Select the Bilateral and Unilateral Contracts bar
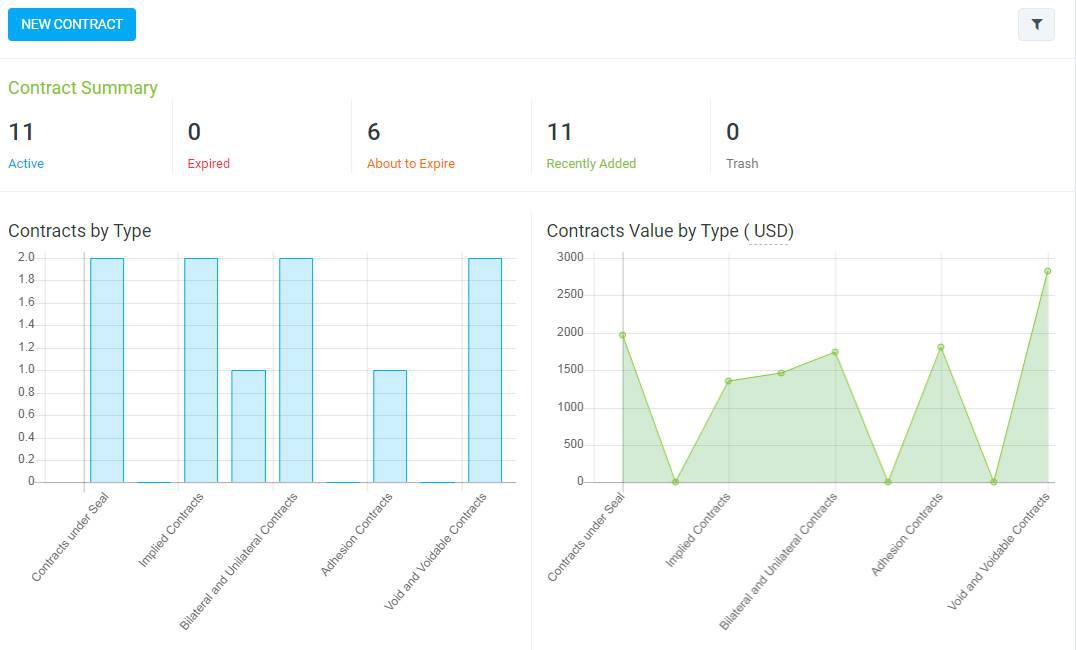 (x=296, y=370)
